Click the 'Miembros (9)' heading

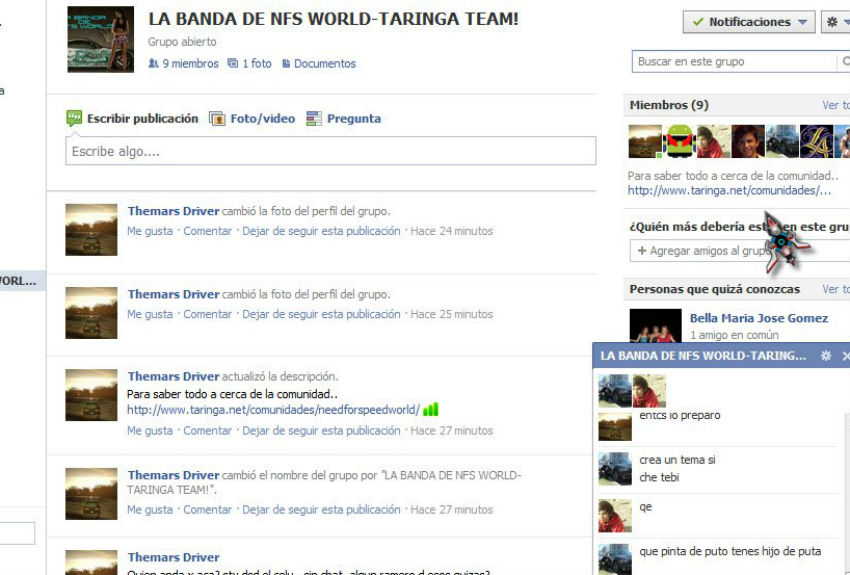(x=669, y=105)
